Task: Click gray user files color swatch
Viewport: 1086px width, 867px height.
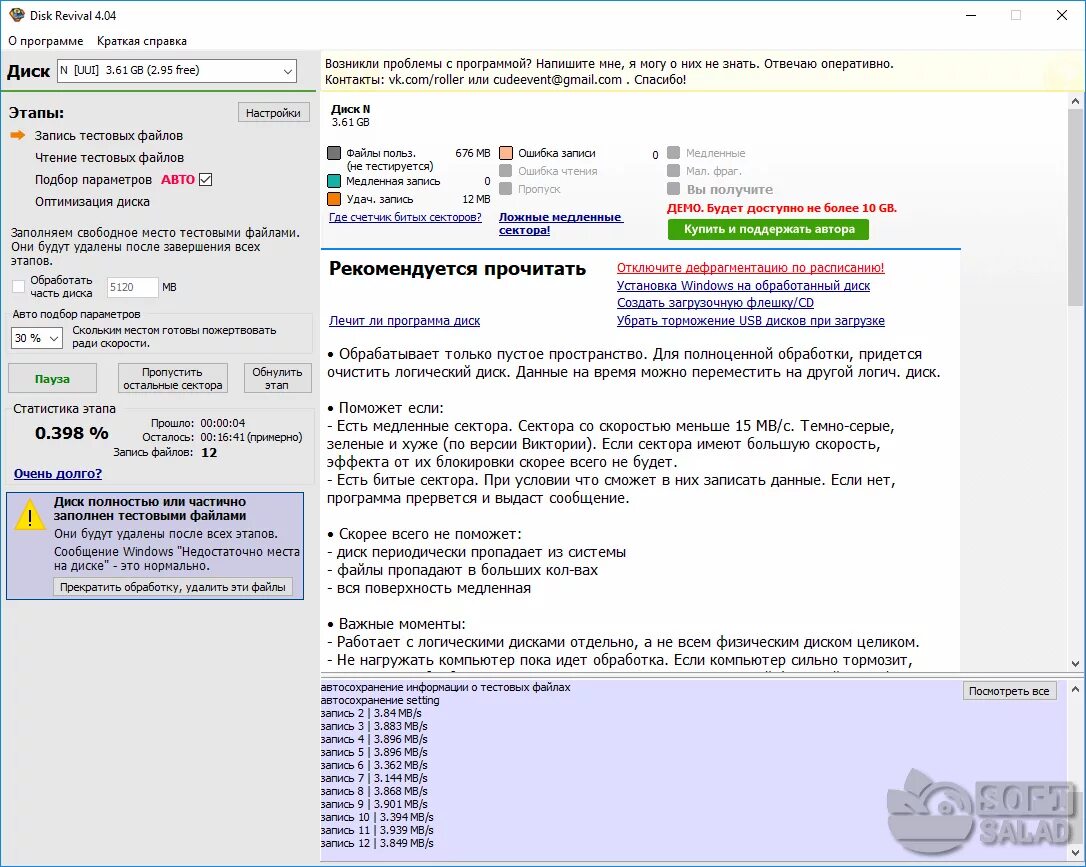Action: (x=334, y=153)
